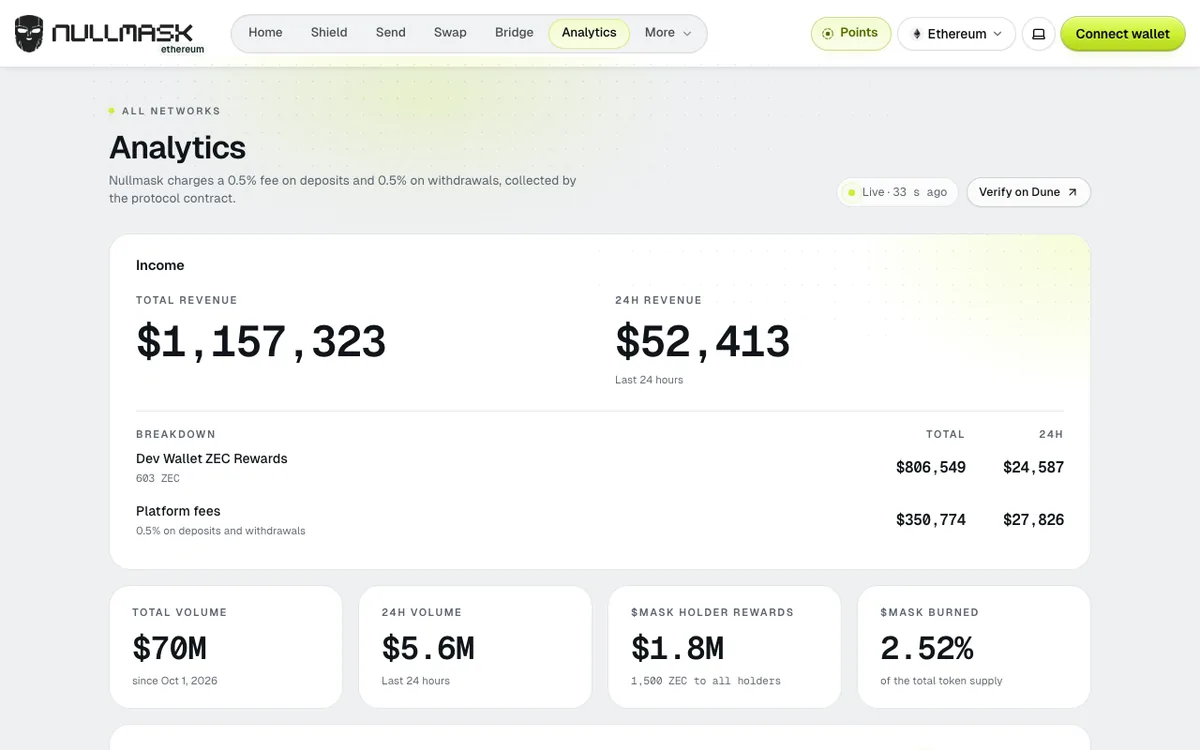Expand the More menu chevron
The image size is (1200, 750).
click(x=687, y=33)
